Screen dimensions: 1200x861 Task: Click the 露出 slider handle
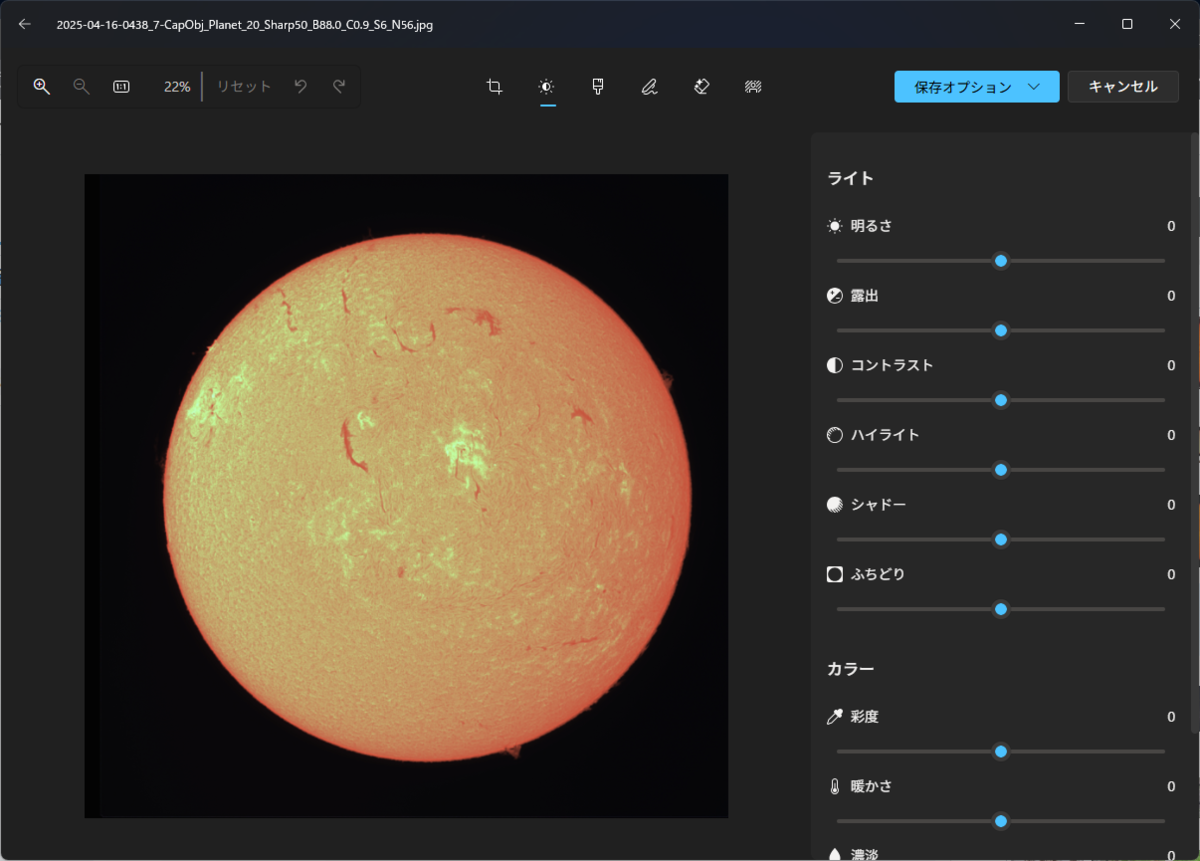click(x=1001, y=330)
